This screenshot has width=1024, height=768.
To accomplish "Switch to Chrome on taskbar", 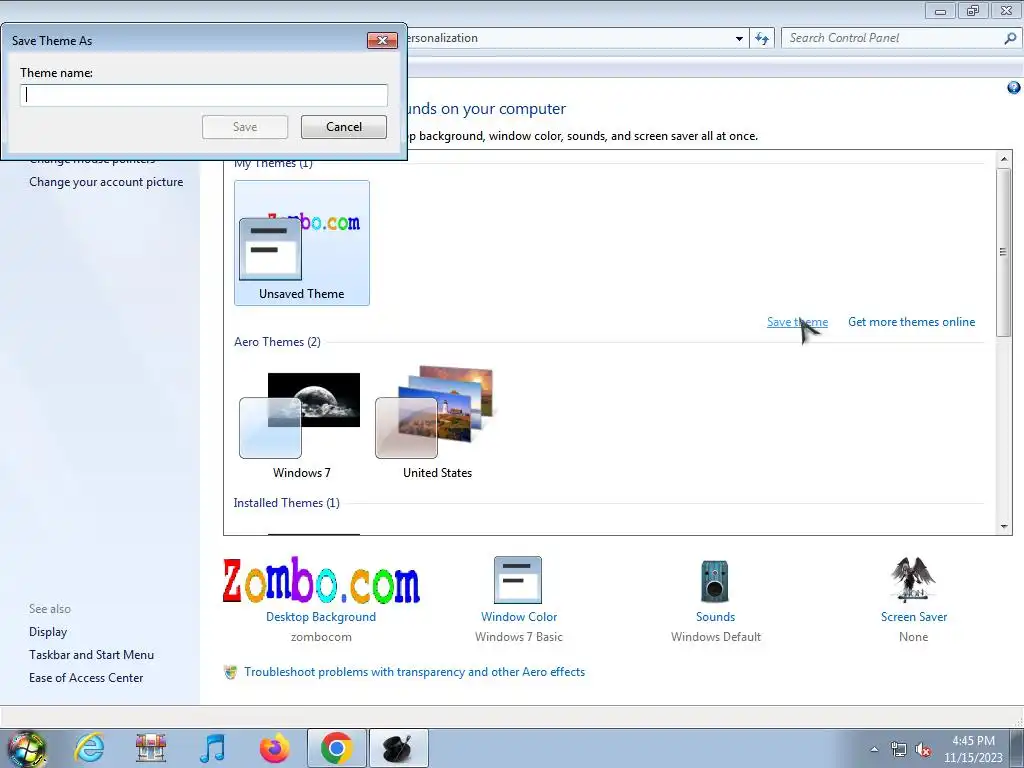I will pyautogui.click(x=336, y=748).
